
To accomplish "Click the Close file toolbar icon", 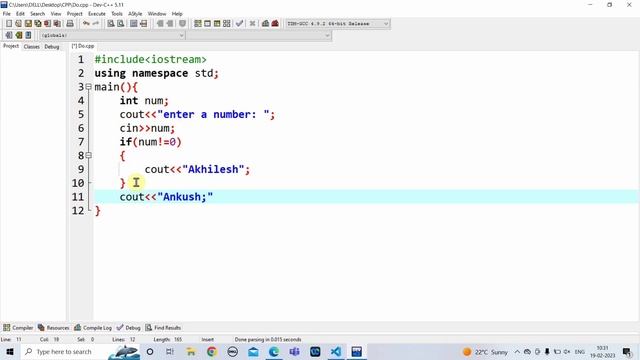I will click(47, 24).
